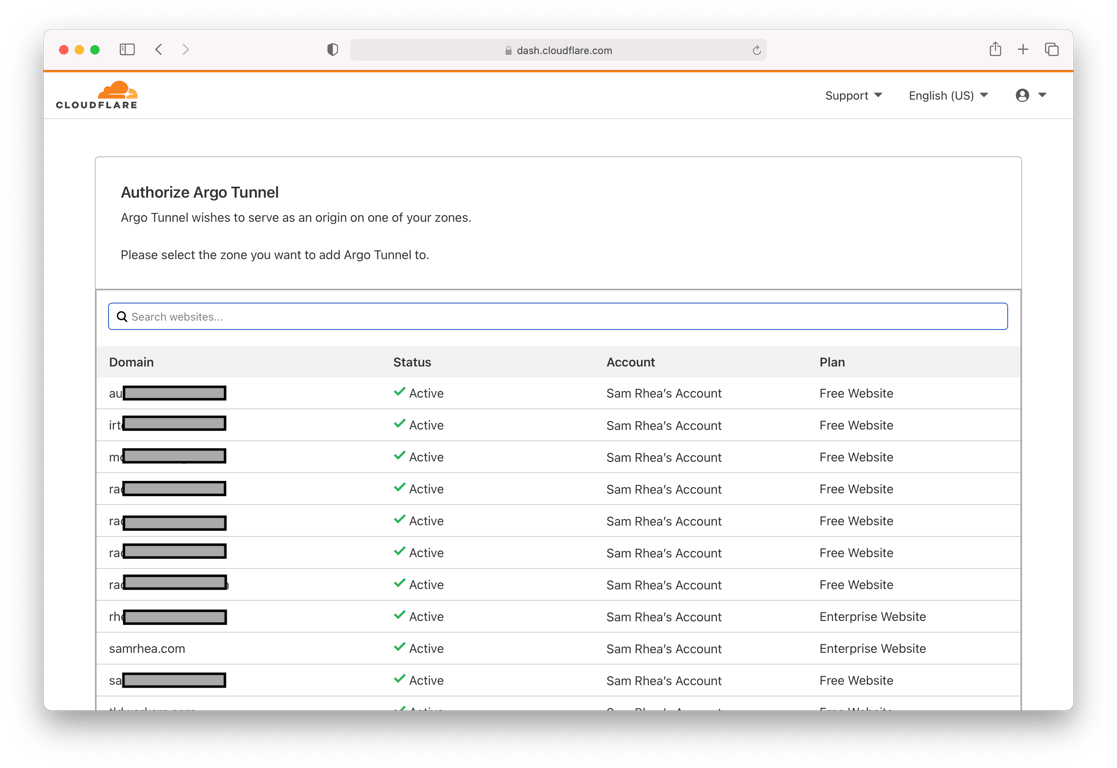The height and width of the screenshot is (768, 1117).
Task: Go forward with the browser forward arrow
Action: pos(185,49)
